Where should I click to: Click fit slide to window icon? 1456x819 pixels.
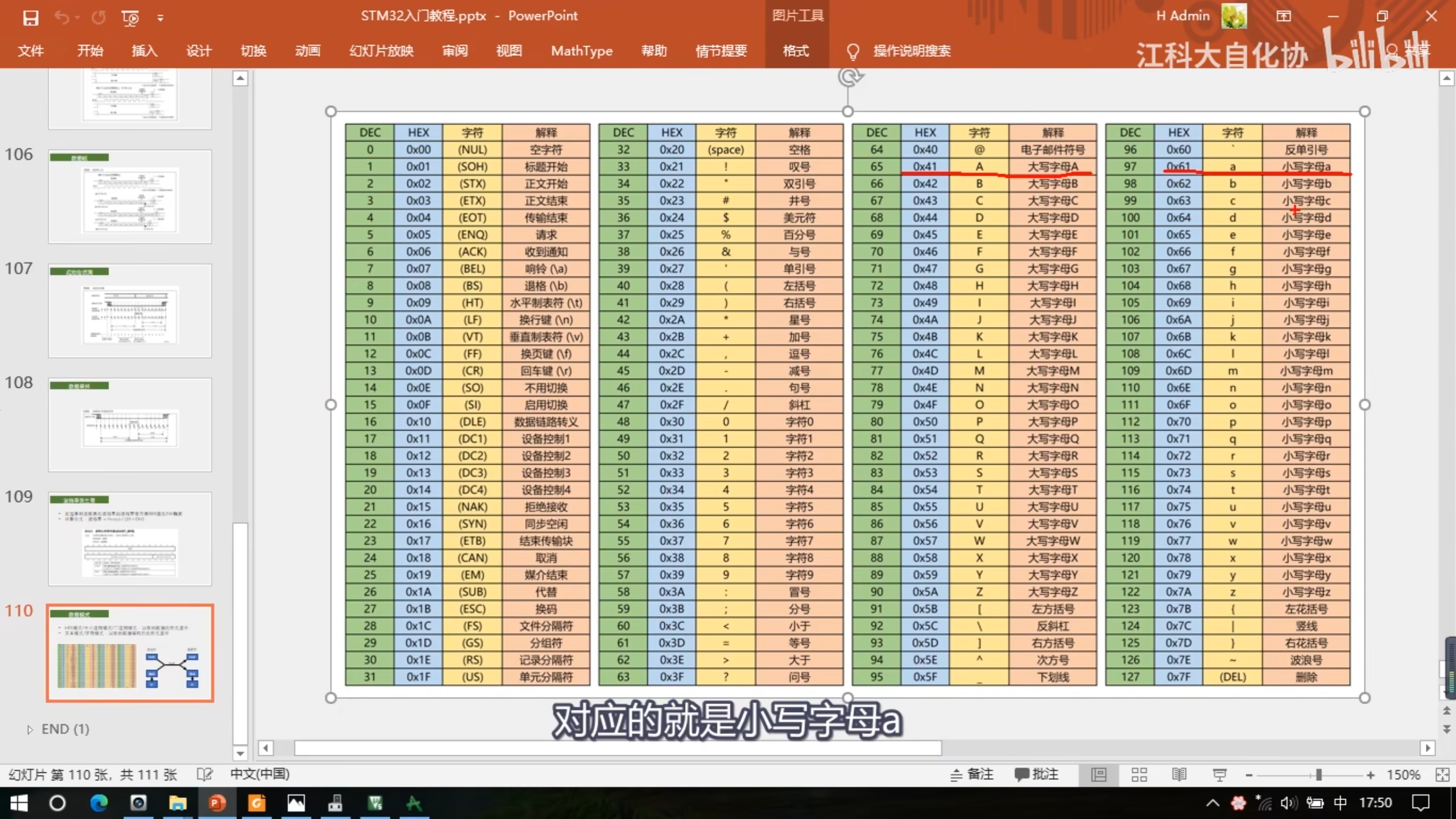[x=1442, y=775]
